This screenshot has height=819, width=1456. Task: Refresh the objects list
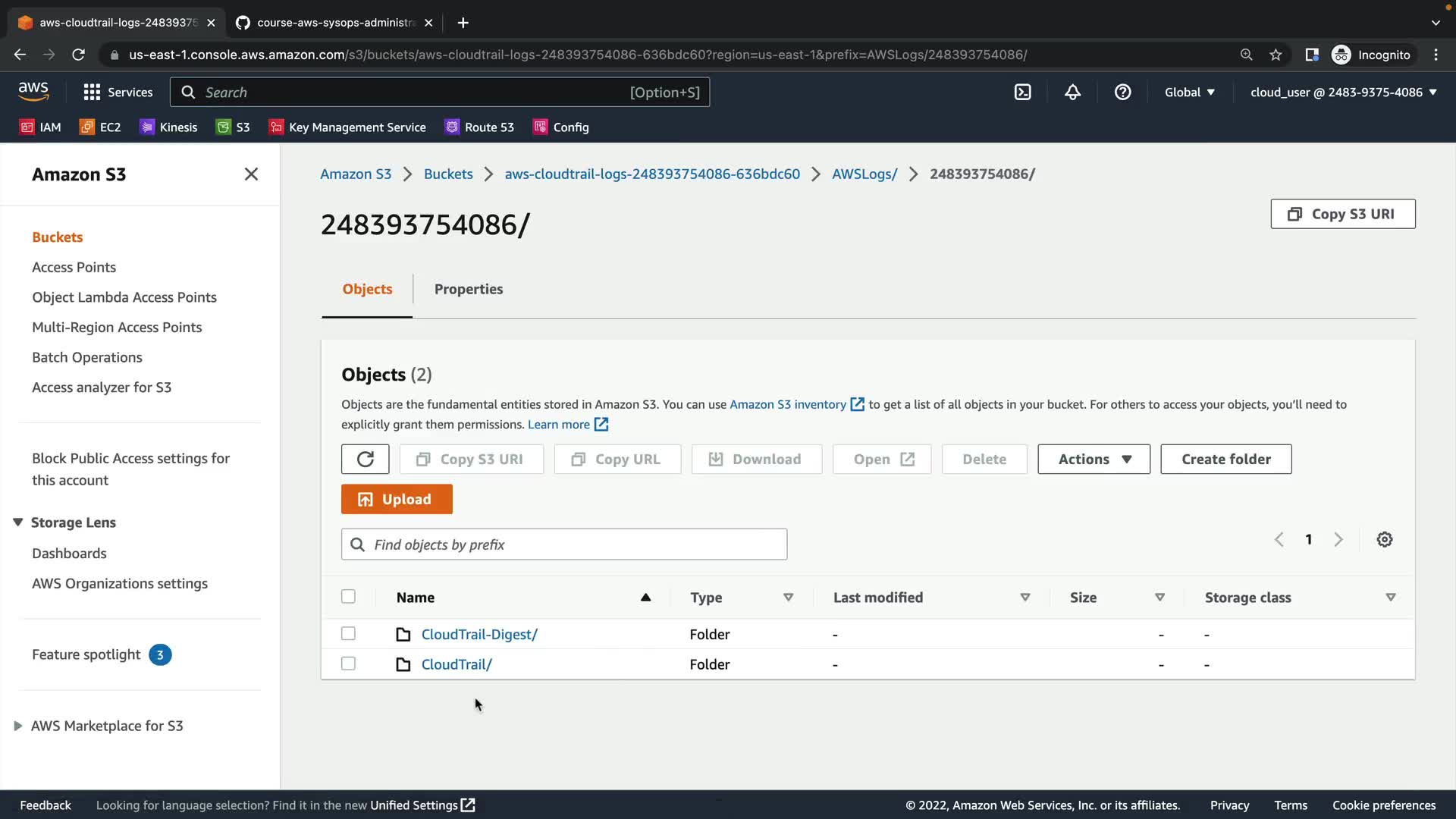365,460
